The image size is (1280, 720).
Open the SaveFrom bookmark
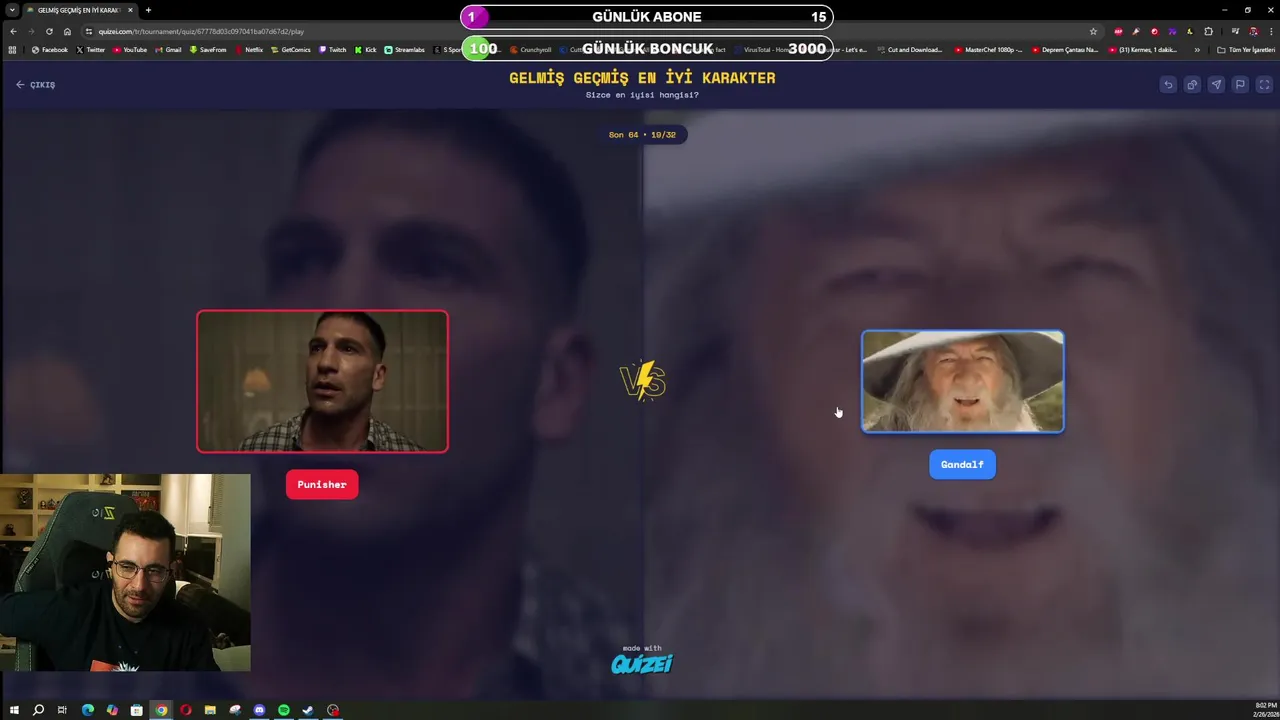(x=208, y=50)
